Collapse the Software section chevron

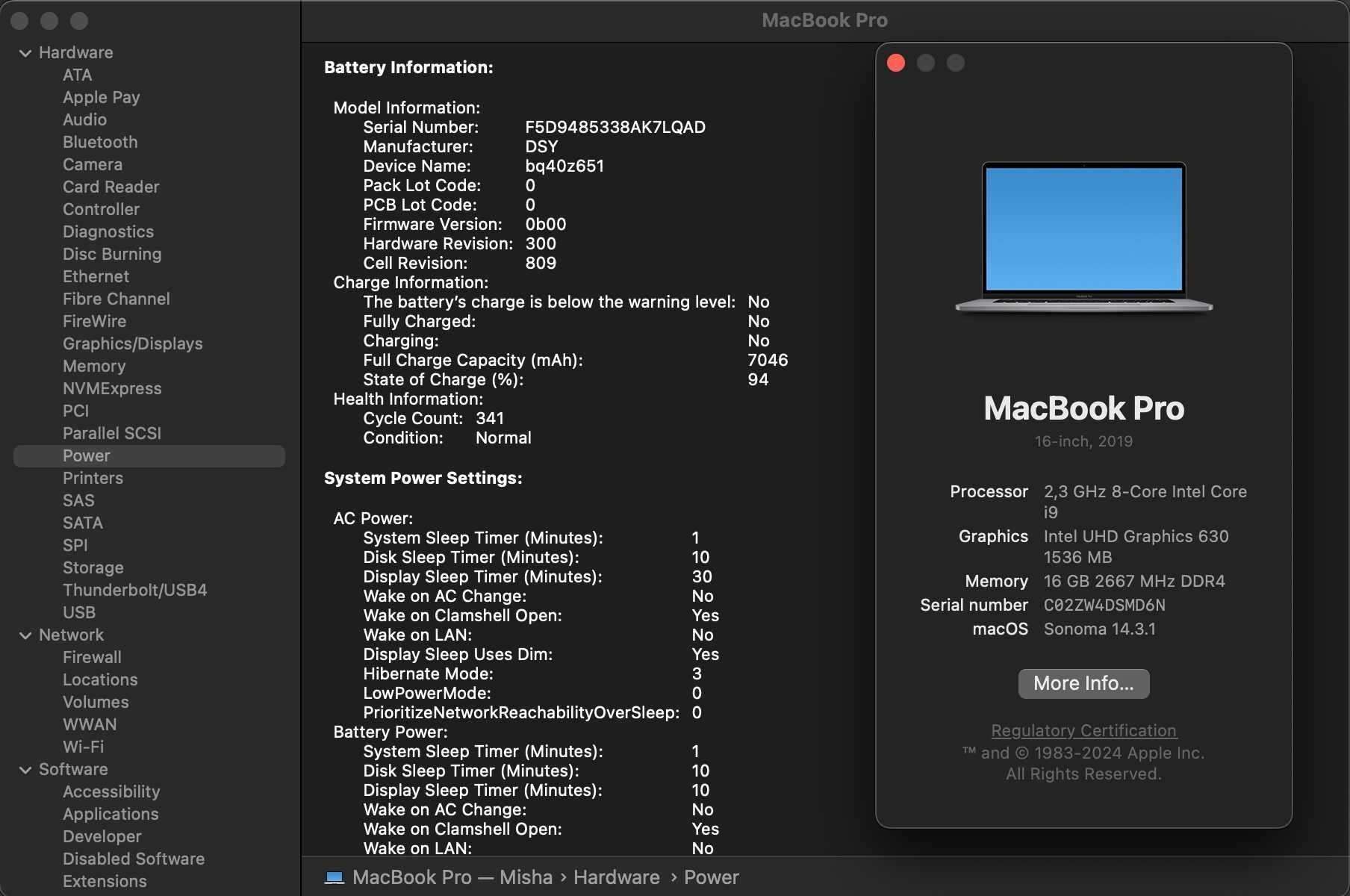pos(25,770)
